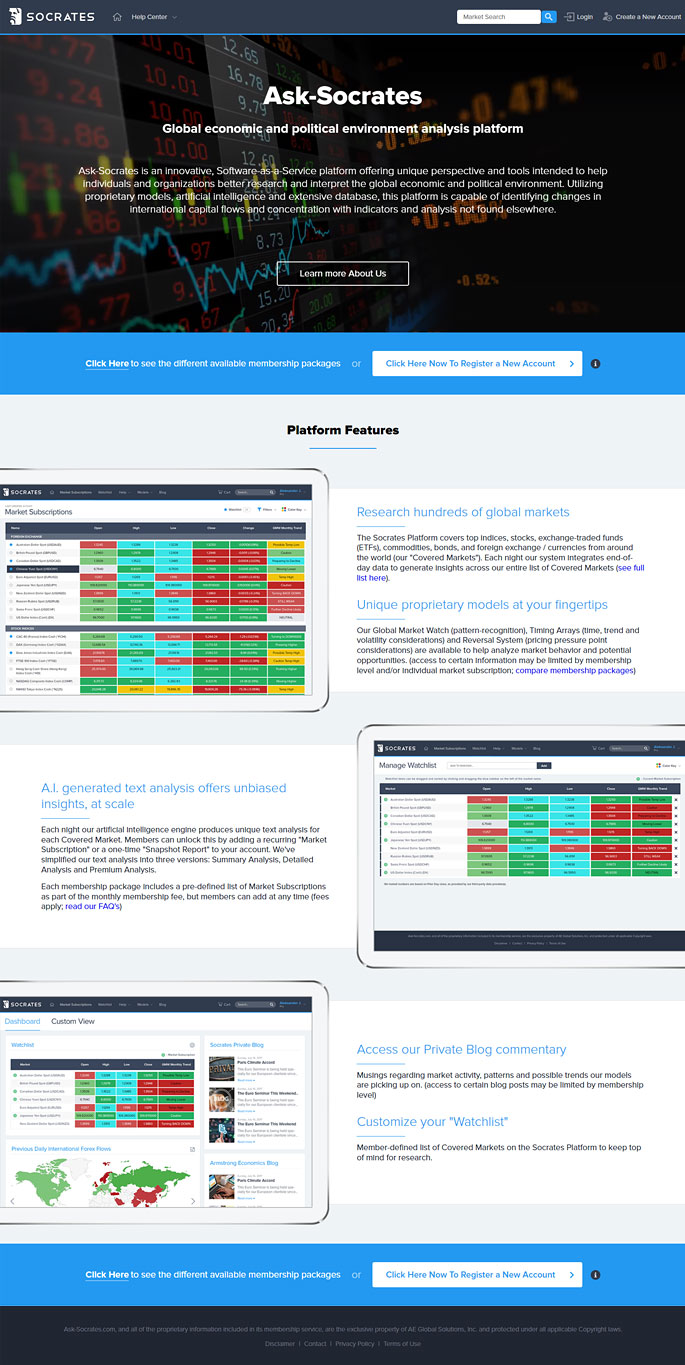Click the 'Ask-Socrates' hero title
The width and height of the screenshot is (685, 1365).
point(343,97)
